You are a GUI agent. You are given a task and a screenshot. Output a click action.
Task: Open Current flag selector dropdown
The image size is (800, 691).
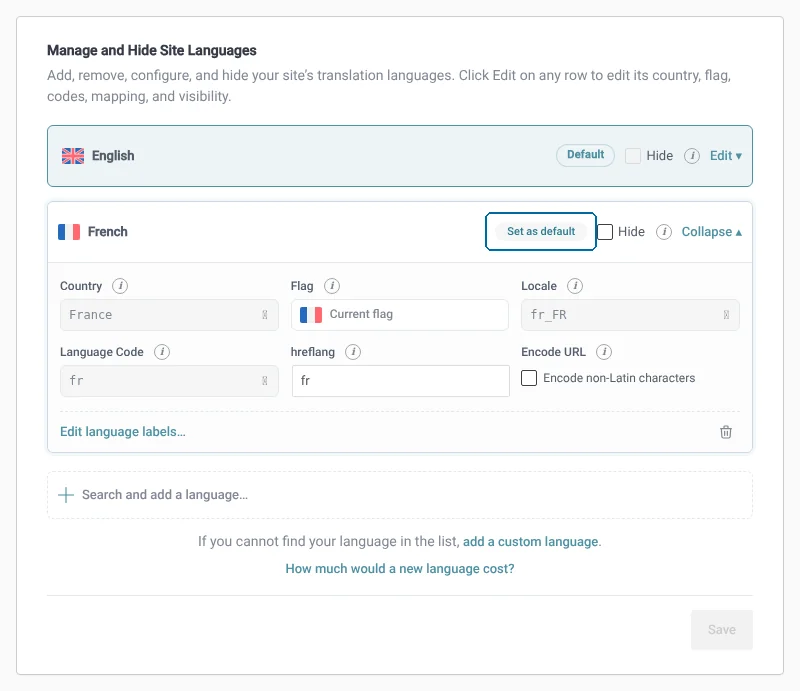click(400, 315)
